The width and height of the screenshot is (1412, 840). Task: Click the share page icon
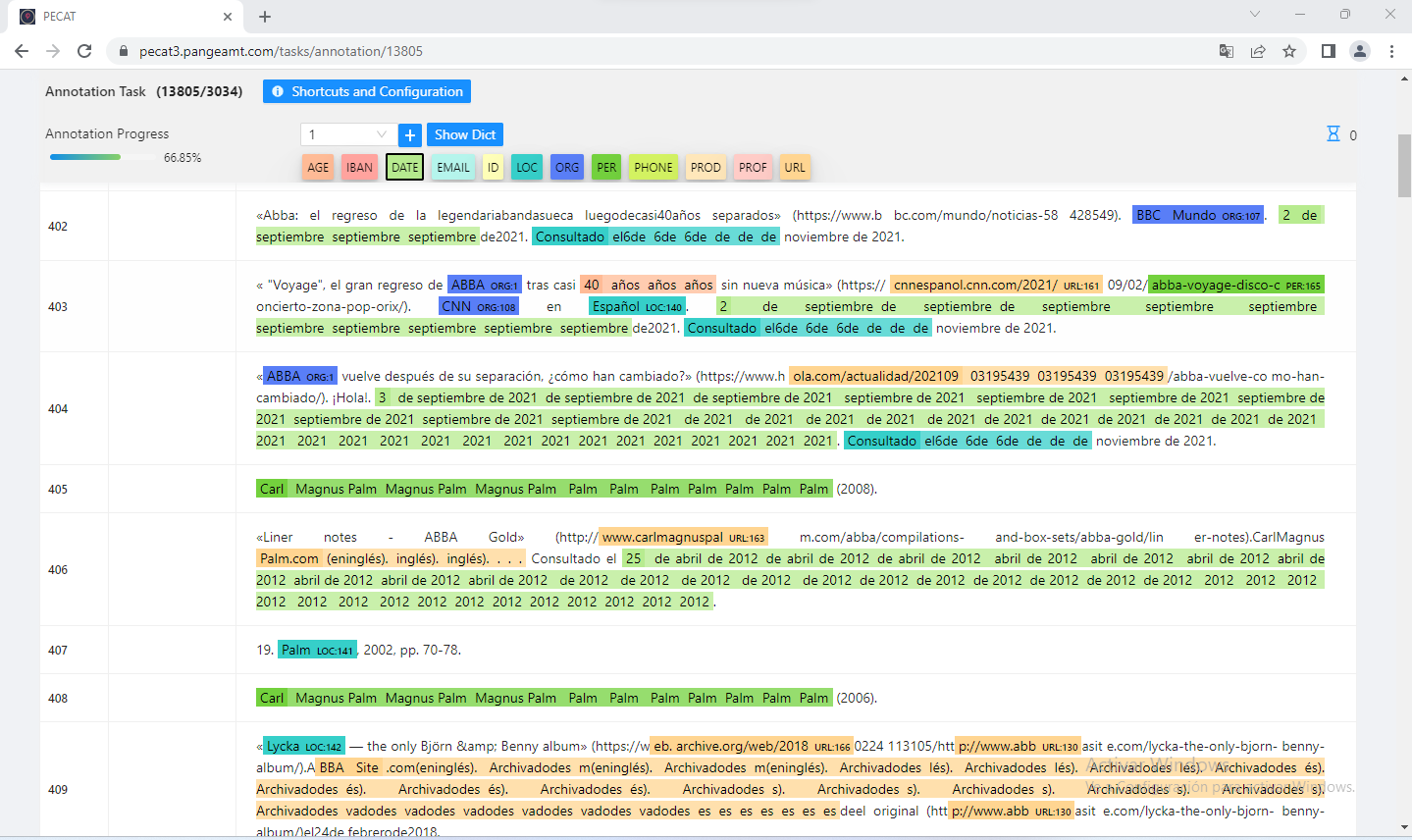click(x=1258, y=51)
